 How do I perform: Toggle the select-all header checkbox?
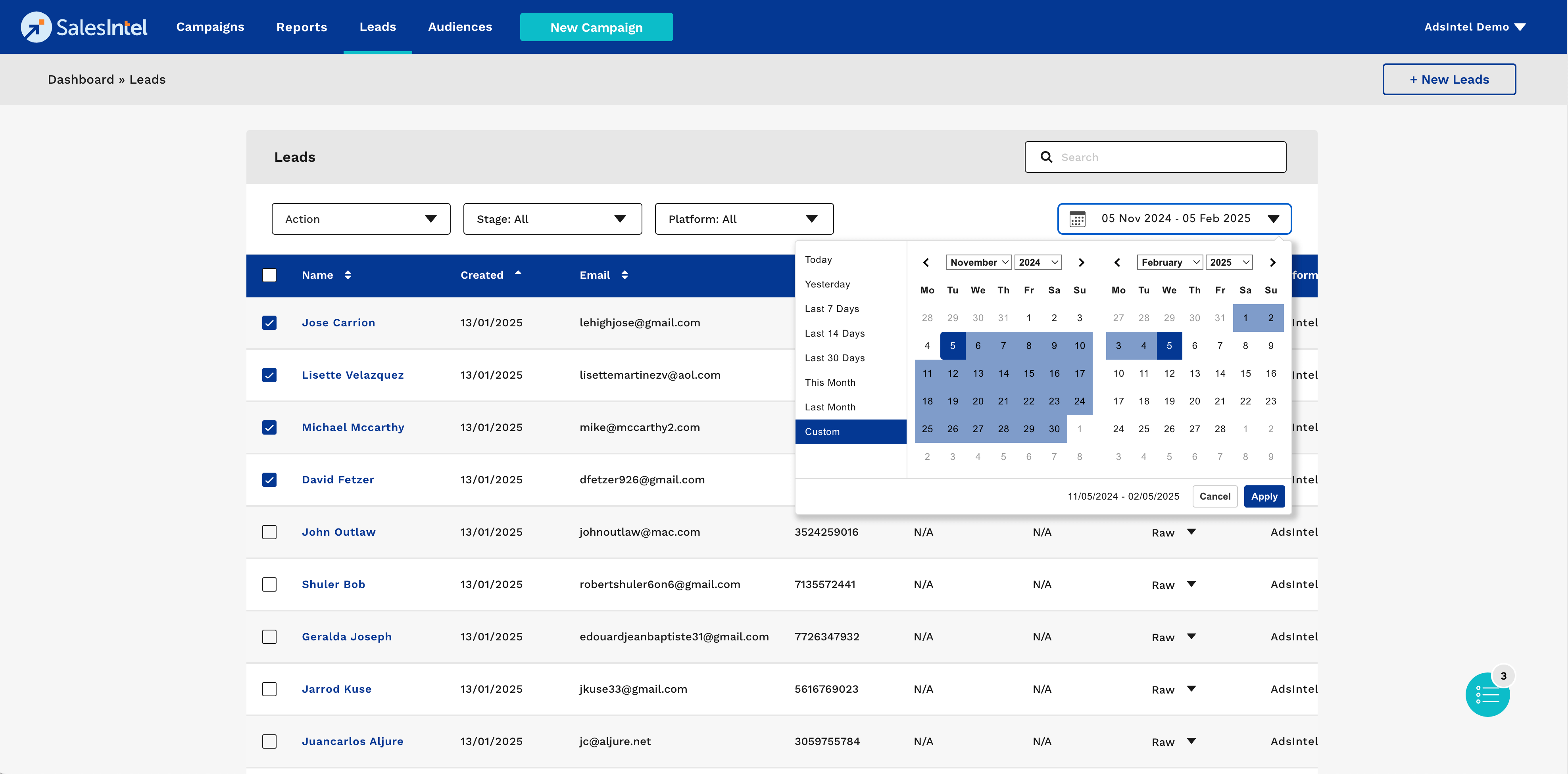click(269, 275)
